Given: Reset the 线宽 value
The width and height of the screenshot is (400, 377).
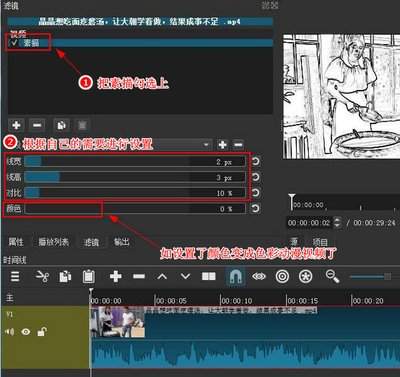Looking at the screenshot, I should (255, 161).
